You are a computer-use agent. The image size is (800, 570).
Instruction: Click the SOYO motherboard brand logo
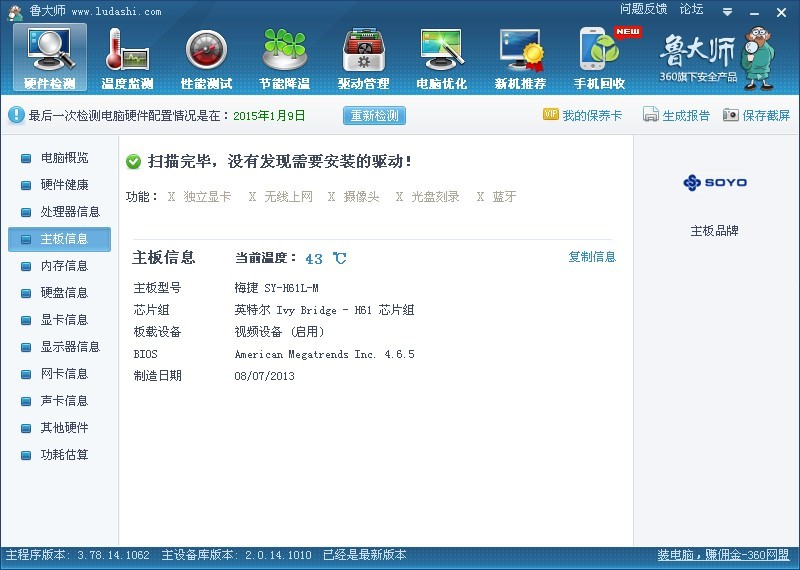715,182
